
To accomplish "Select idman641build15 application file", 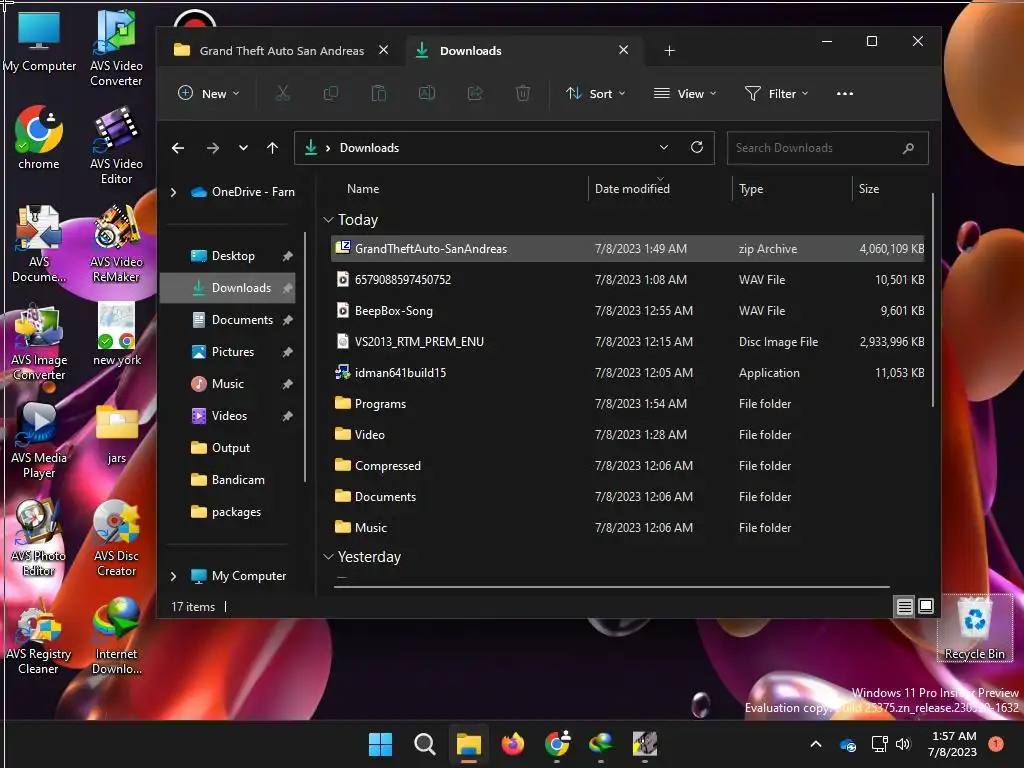I will point(628,373).
